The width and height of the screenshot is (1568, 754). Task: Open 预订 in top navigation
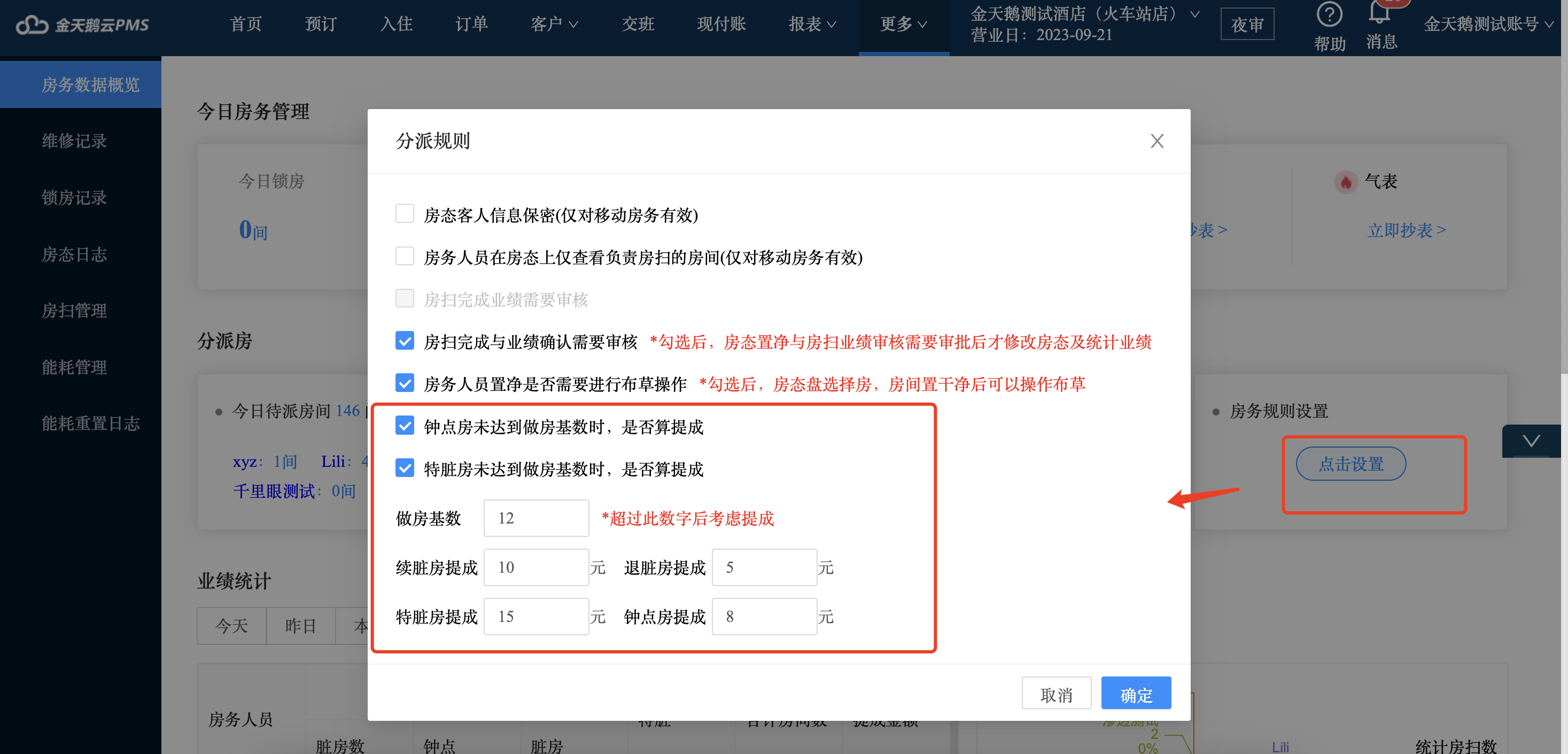321,25
